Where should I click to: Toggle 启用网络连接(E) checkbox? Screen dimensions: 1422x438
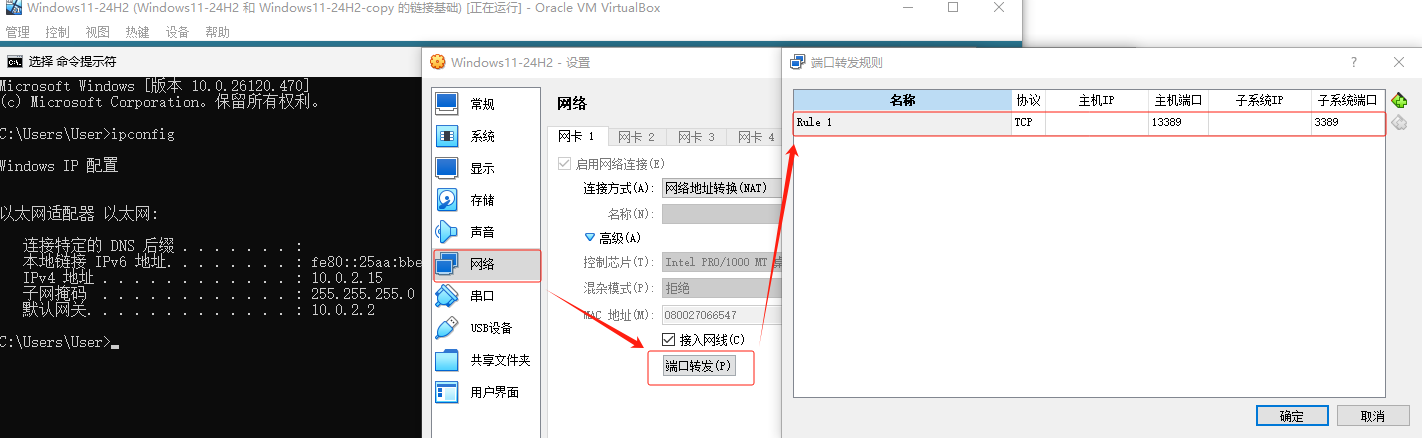(565, 164)
